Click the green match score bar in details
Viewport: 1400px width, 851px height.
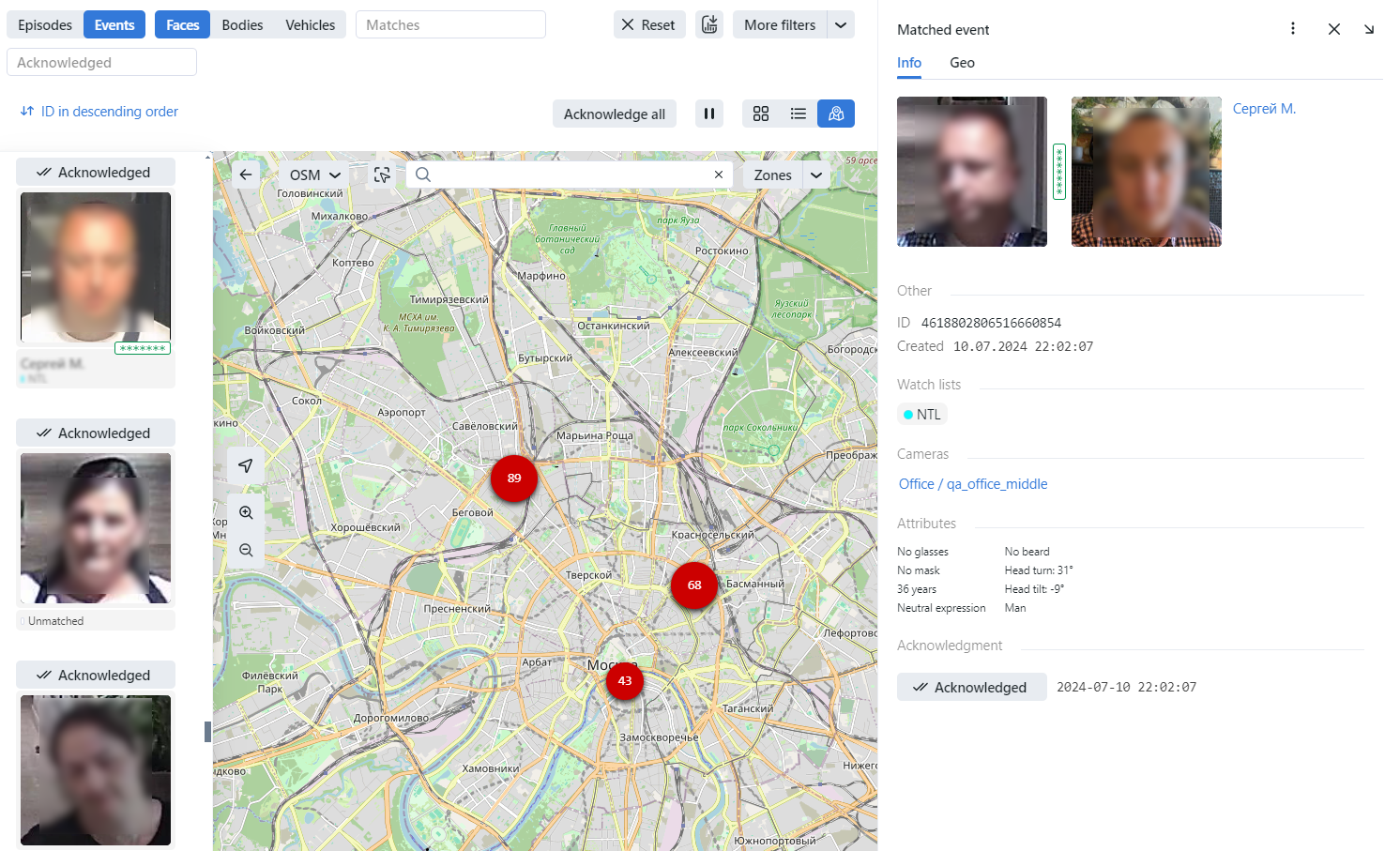pos(1059,172)
